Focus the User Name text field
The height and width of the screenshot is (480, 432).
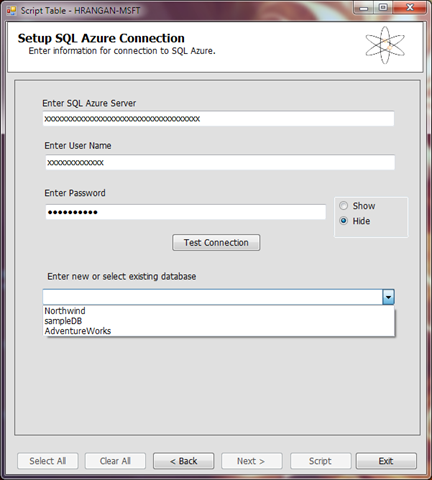tap(220, 162)
